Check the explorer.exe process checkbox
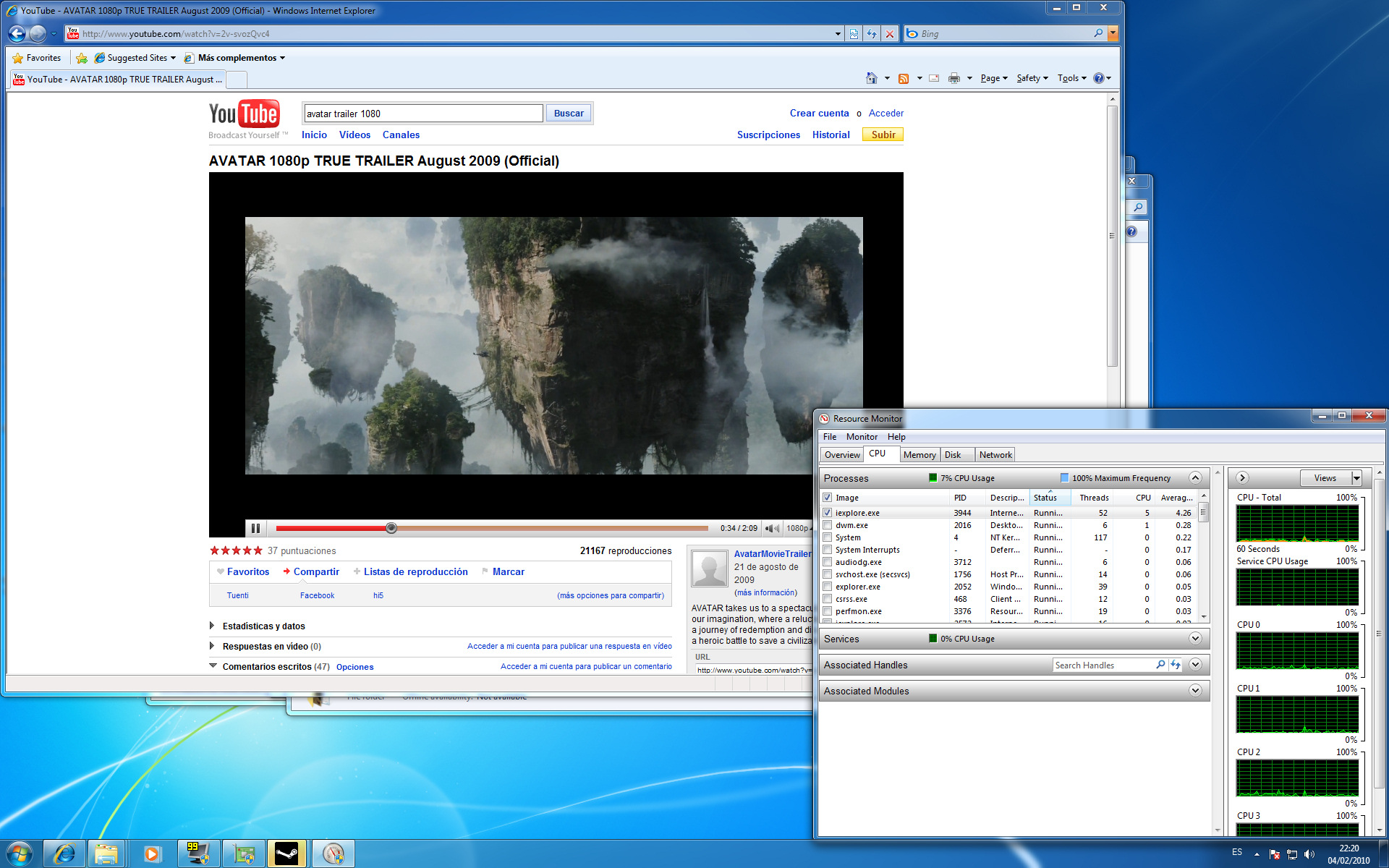Viewport: 1389px width, 868px height. pos(827,587)
